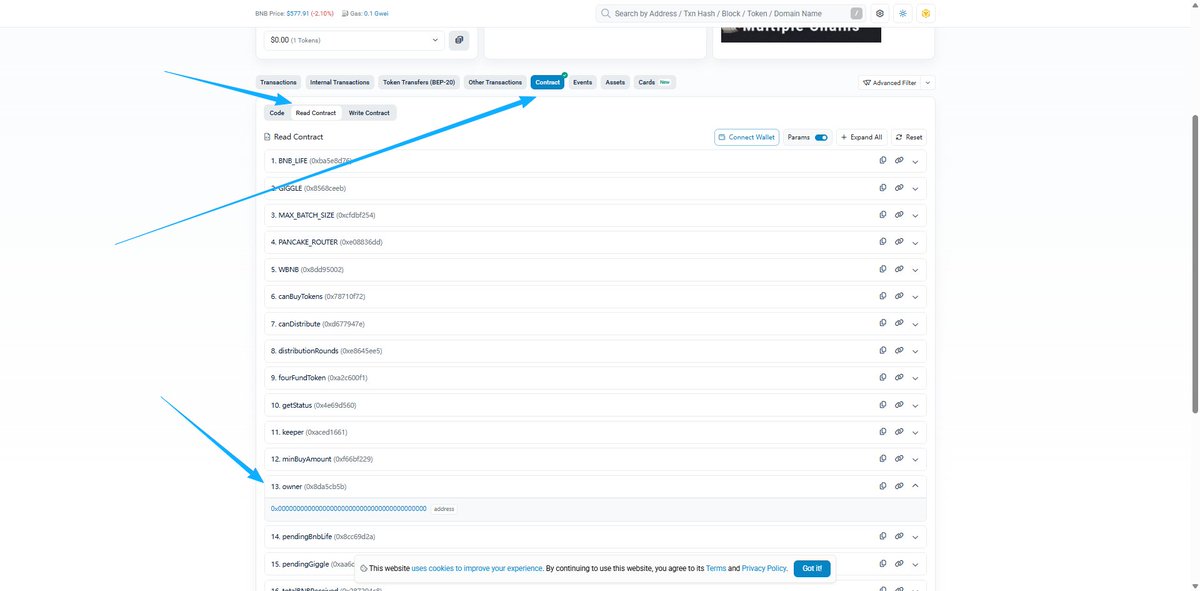The image size is (1200, 591).
Task: Copy permalink for keeper function
Action: [x=899, y=431]
